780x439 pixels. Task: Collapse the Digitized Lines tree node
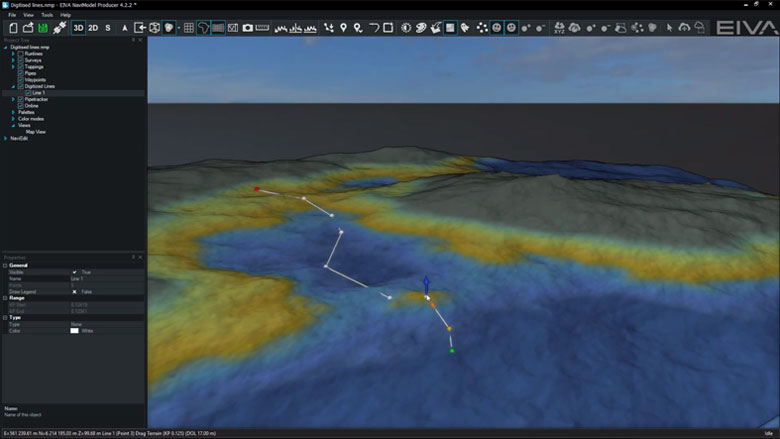[x=13, y=86]
